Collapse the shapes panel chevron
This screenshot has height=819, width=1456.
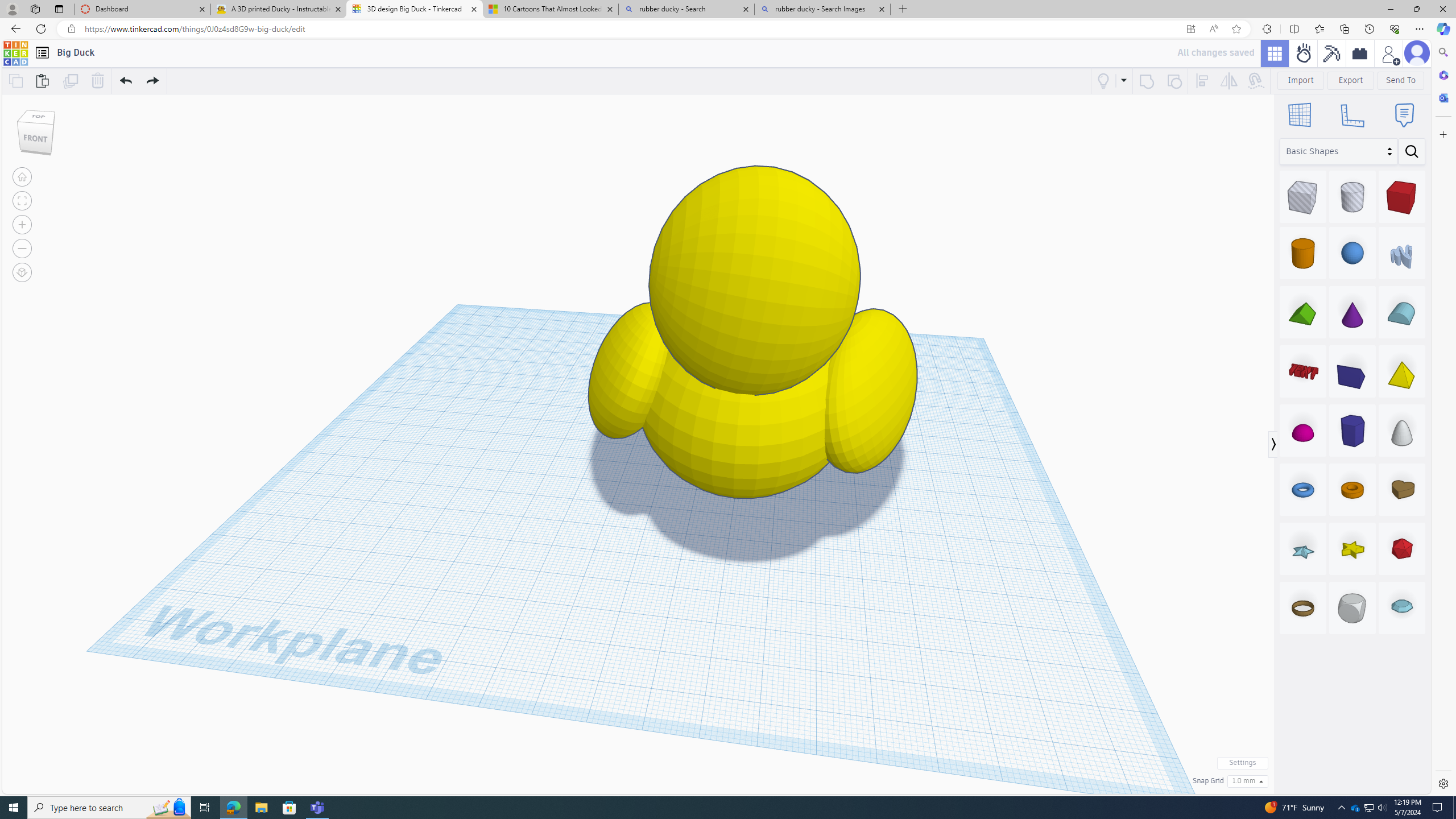point(1273,444)
